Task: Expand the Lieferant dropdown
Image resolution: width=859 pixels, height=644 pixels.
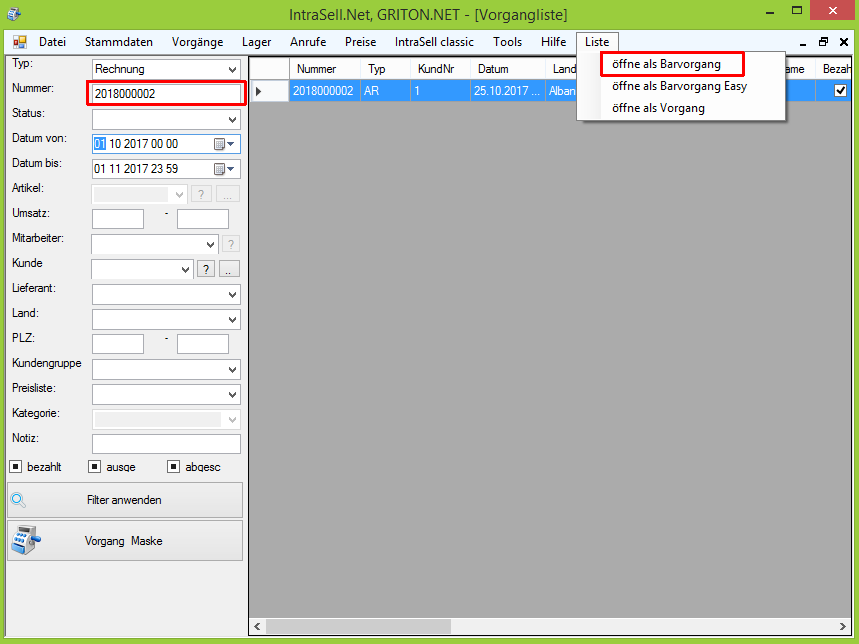Action: (x=232, y=295)
